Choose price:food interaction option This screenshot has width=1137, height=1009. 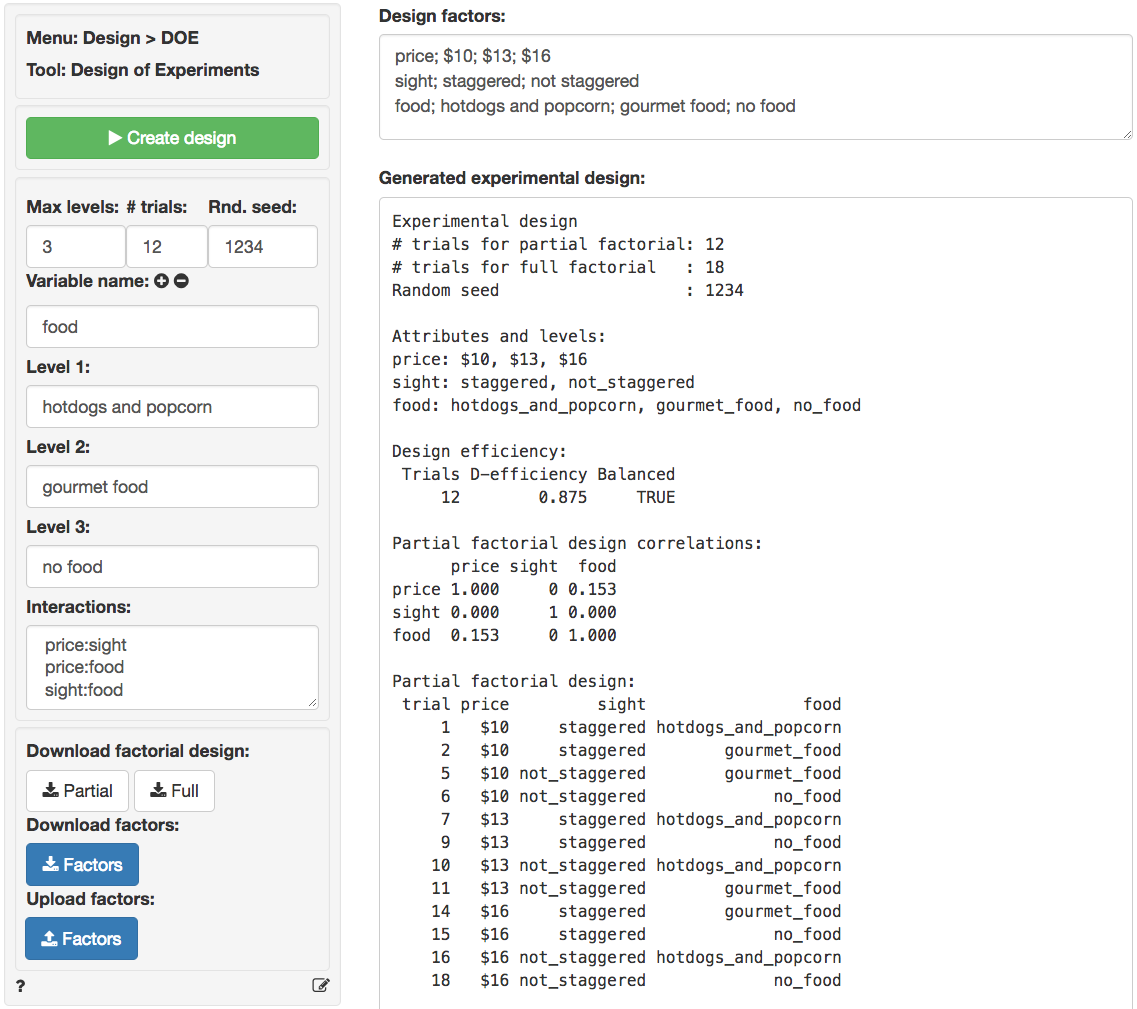[84, 668]
